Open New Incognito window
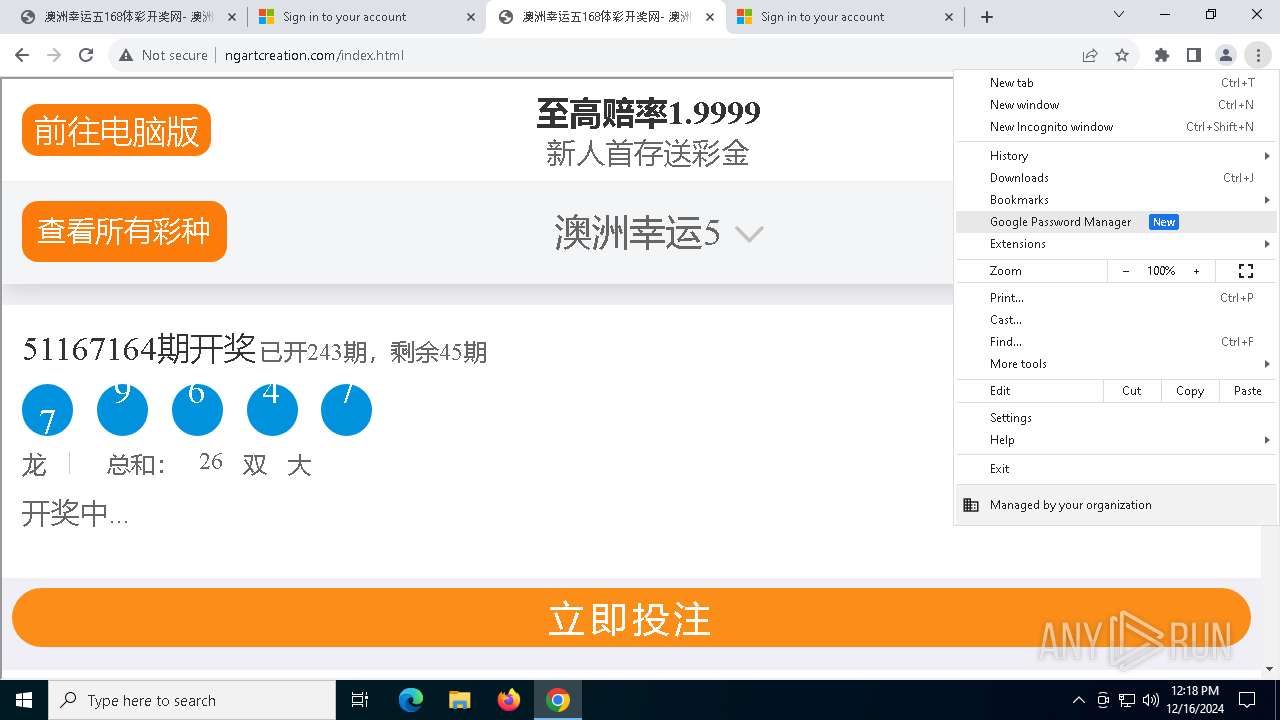Image resolution: width=1280 pixels, height=720 pixels. pos(1116,127)
